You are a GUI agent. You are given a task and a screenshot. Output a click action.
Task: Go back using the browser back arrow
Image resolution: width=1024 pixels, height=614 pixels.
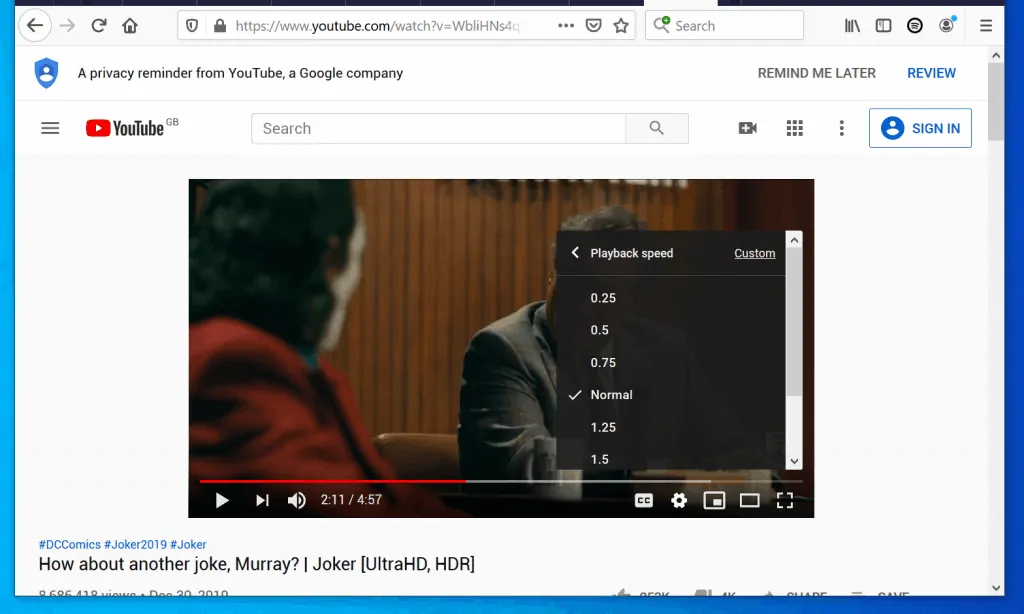tap(35, 25)
